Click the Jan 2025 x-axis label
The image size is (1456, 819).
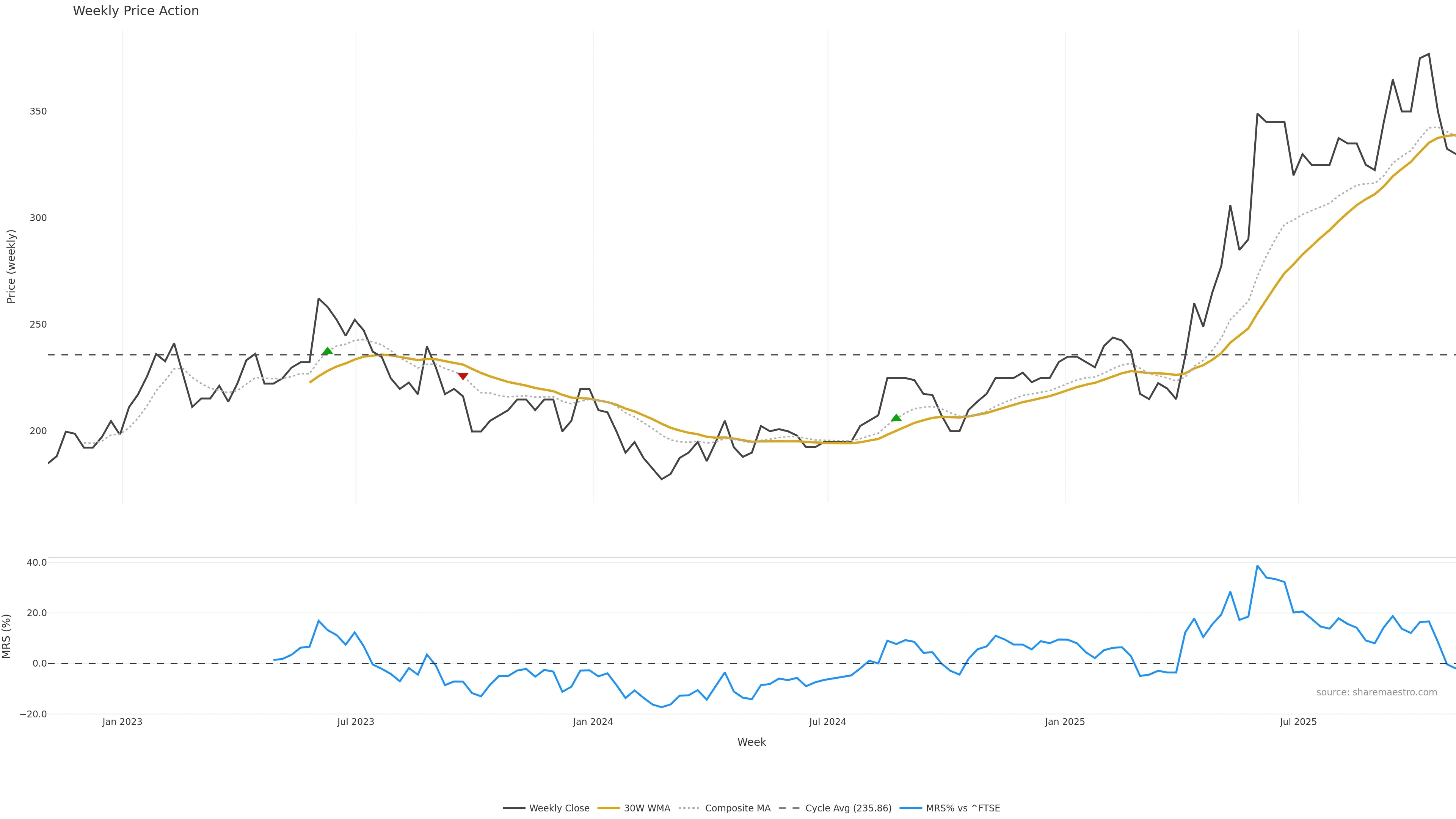pyautogui.click(x=1065, y=722)
